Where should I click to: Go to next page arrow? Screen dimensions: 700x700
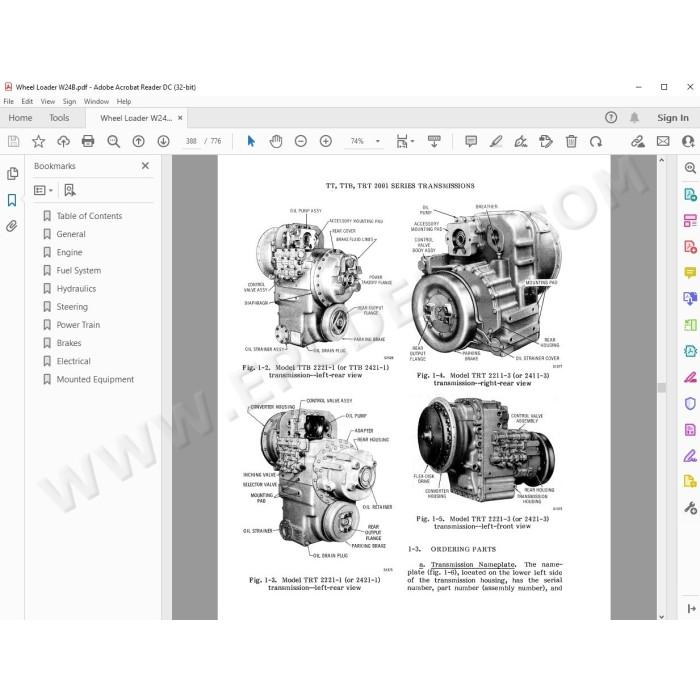pos(163,142)
